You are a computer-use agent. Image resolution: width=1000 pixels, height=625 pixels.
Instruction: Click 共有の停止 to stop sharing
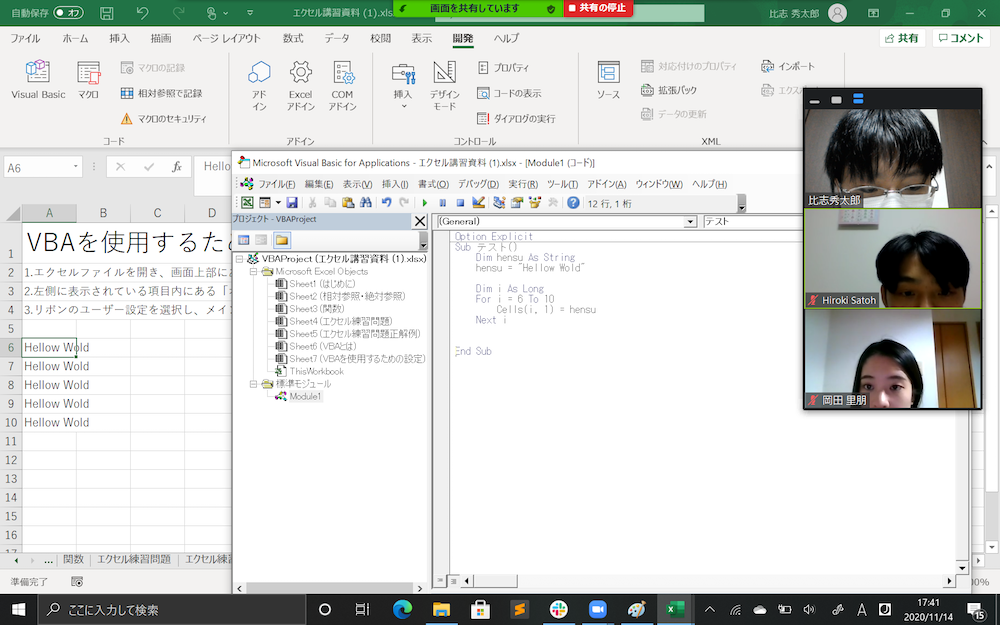pos(598,8)
